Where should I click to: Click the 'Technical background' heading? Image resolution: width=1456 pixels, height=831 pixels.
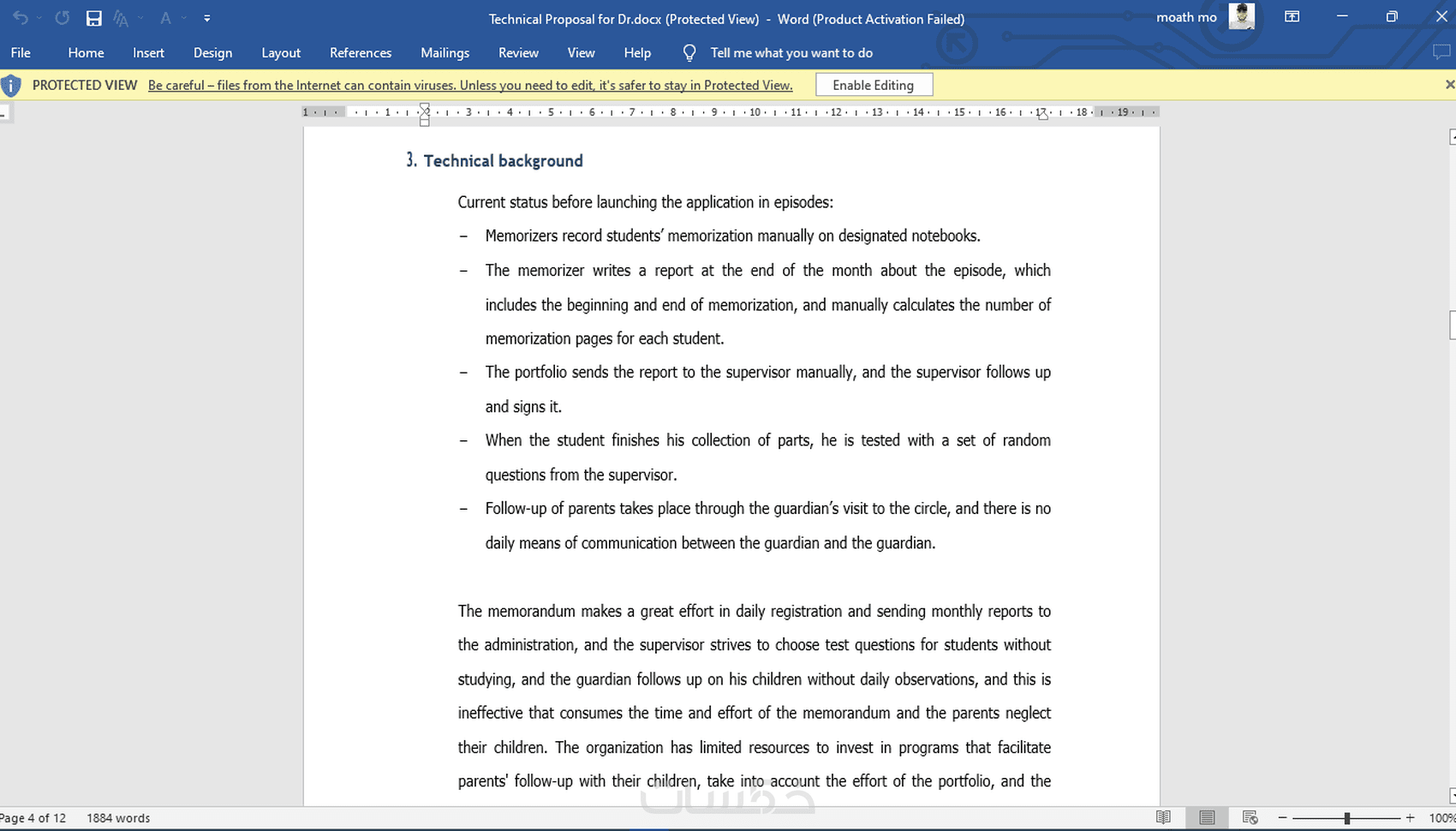pyautogui.click(x=503, y=160)
